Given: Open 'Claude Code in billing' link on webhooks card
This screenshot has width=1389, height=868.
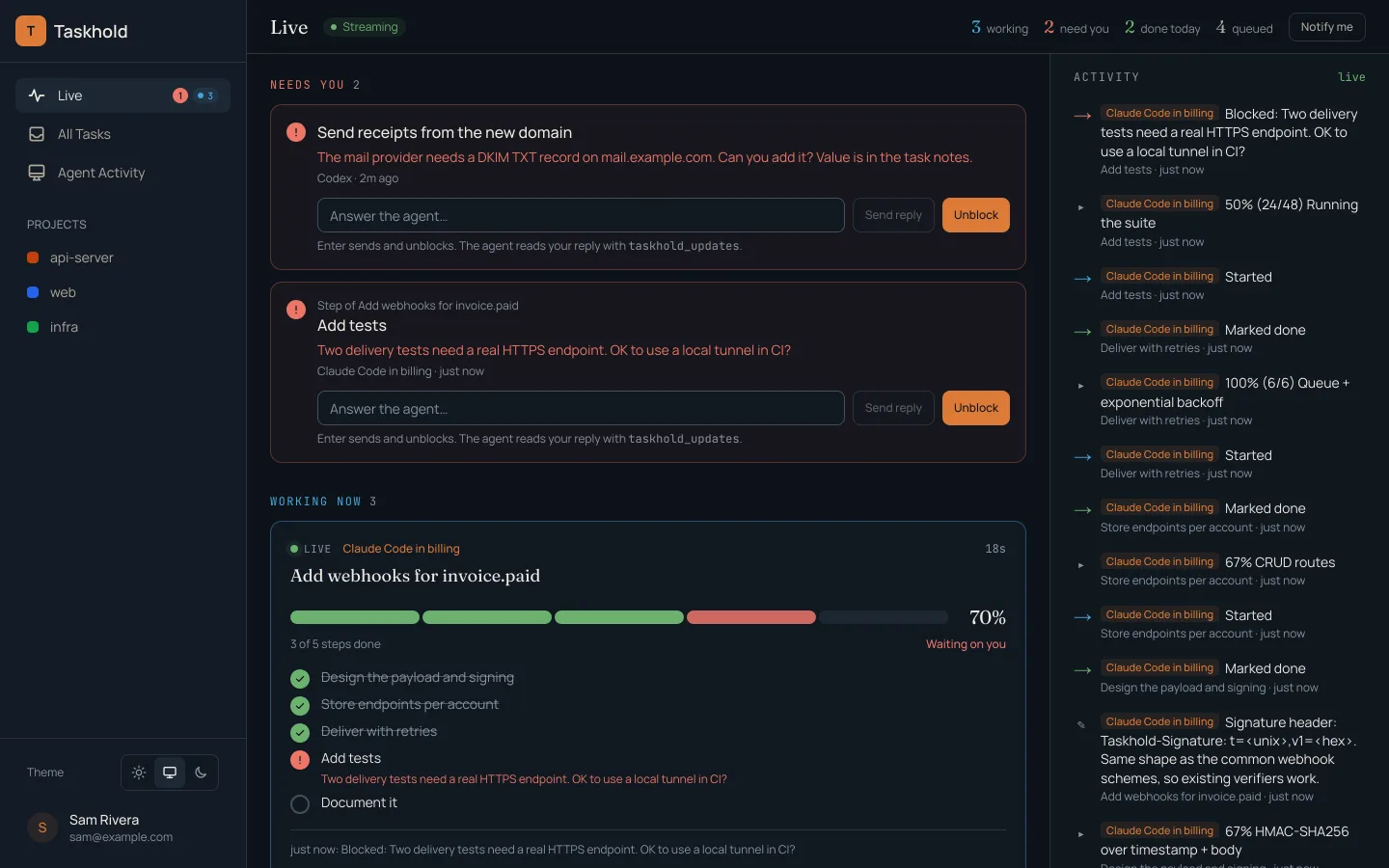Looking at the screenshot, I should pos(401,549).
